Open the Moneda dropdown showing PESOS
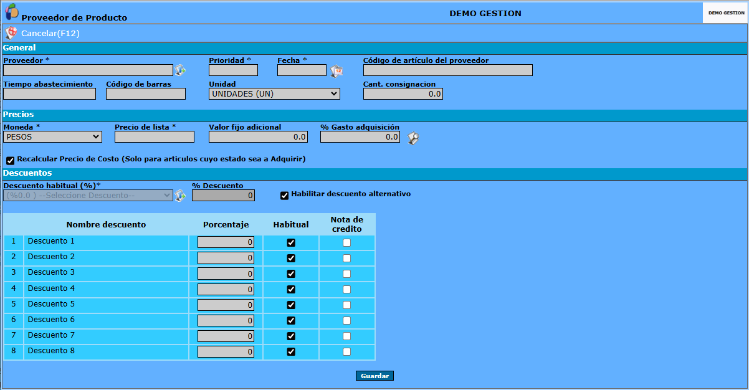 point(53,137)
